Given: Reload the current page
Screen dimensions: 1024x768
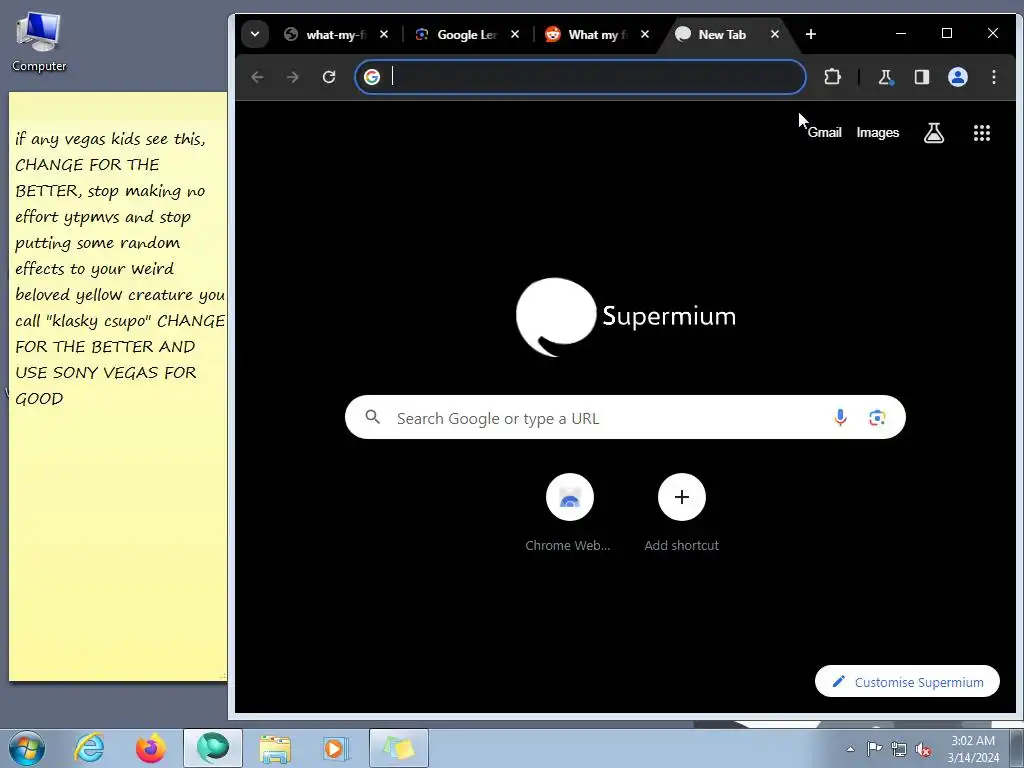Looking at the screenshot, I should 328,77.
